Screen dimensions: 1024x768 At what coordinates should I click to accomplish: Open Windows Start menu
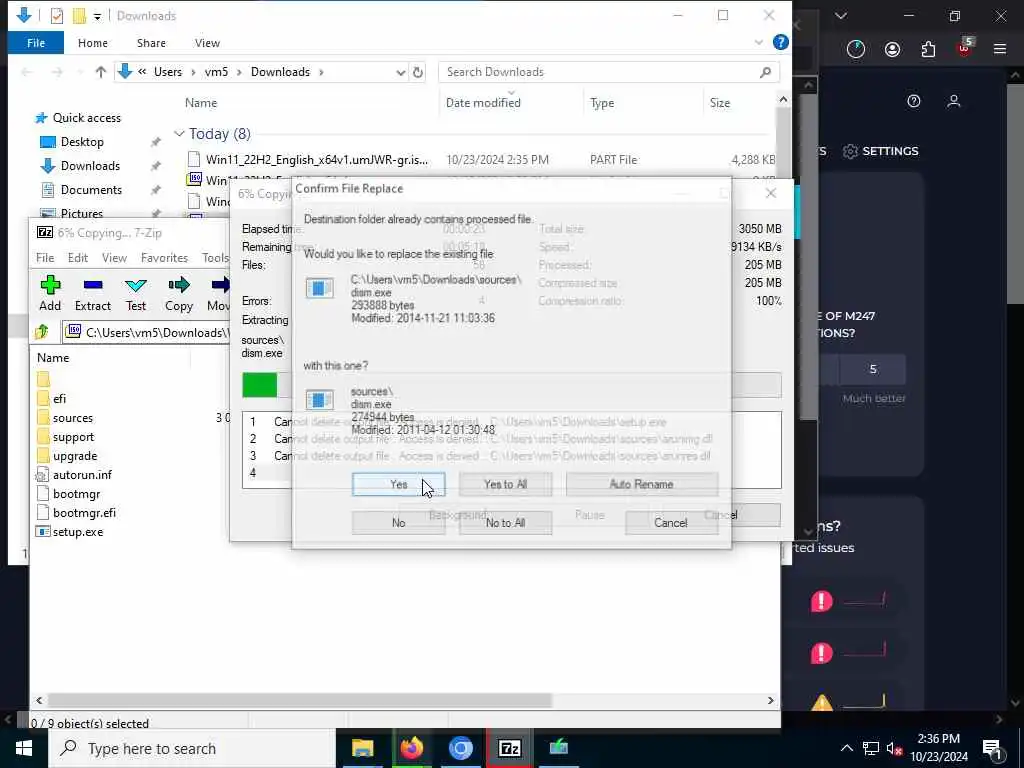click(x=24, y=748)
